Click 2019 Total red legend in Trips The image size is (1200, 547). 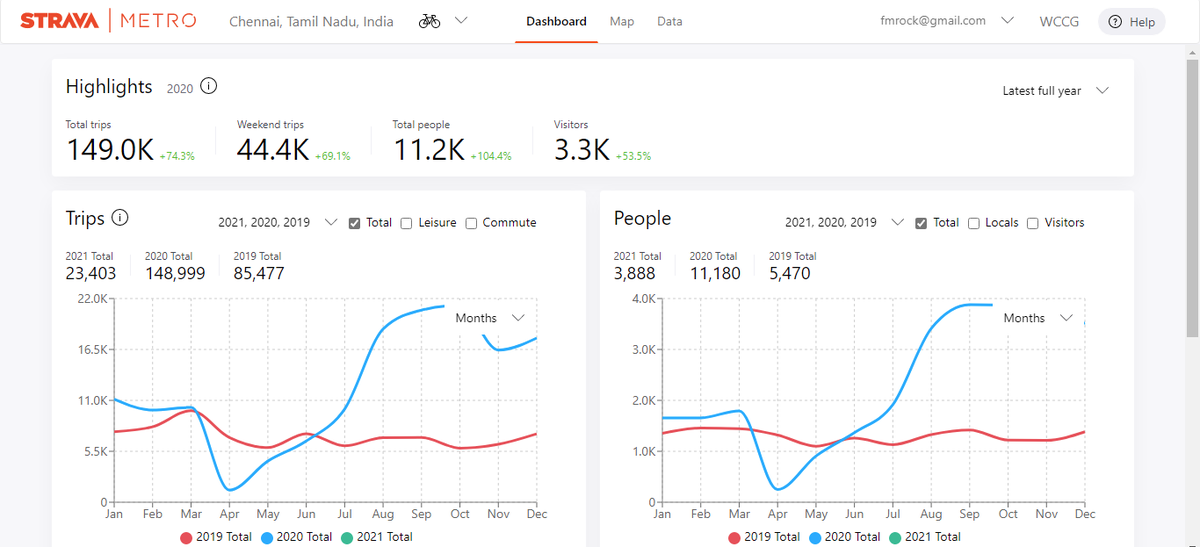pyautogui.click(x=216, y=537)
